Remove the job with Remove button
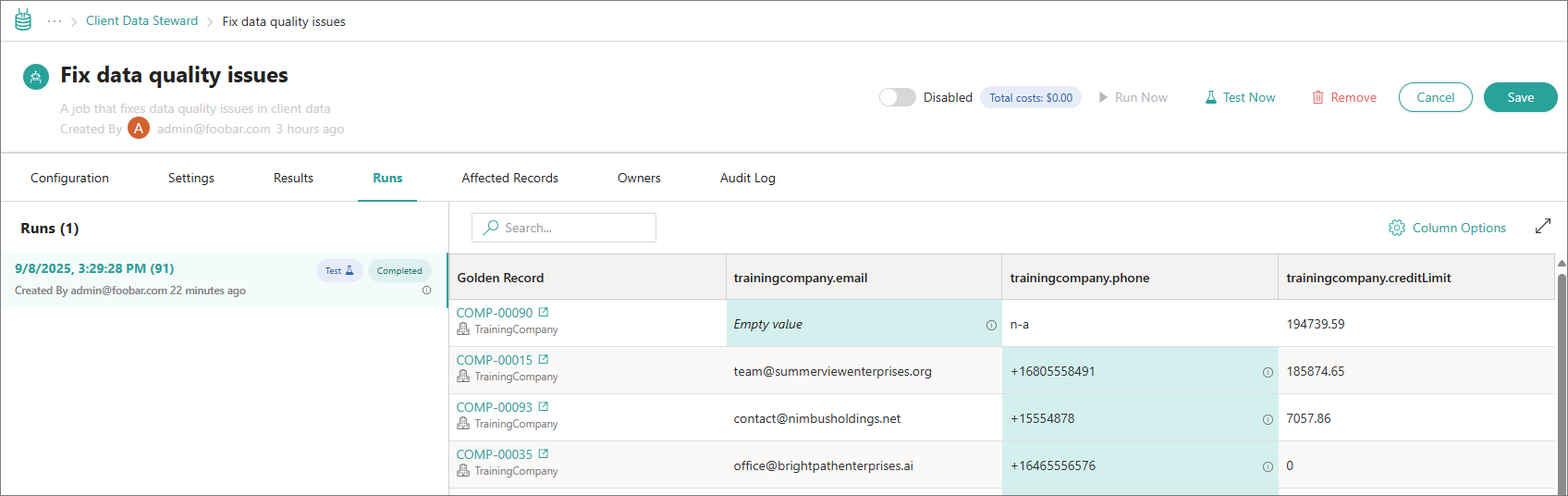The image size is (1568, 496). click(1344, 97)
